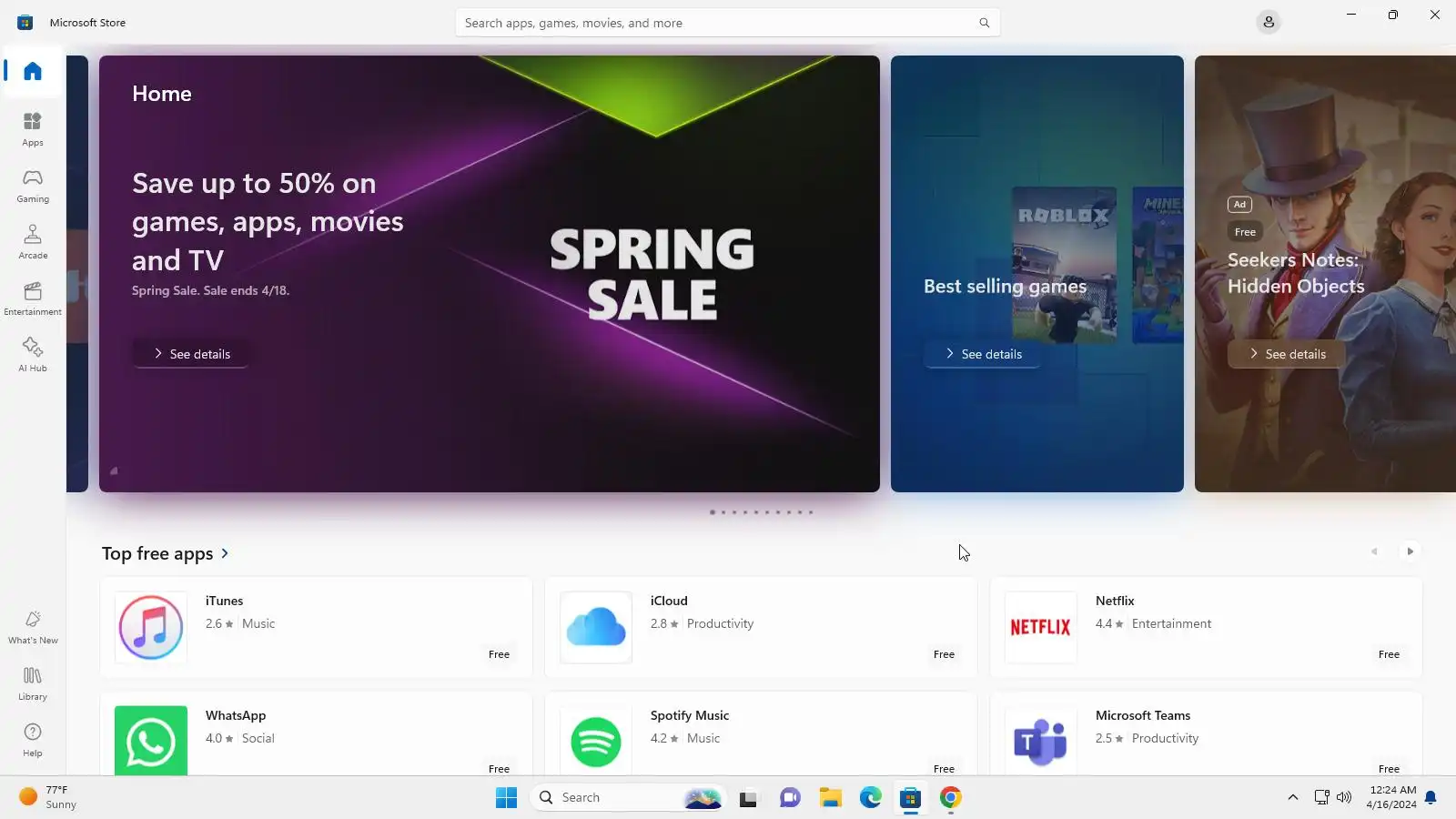The width and height of the screenshot is (1456, 819).
Task: Open File Explorer from the taskbar
Action: click(x=830, y=798)
